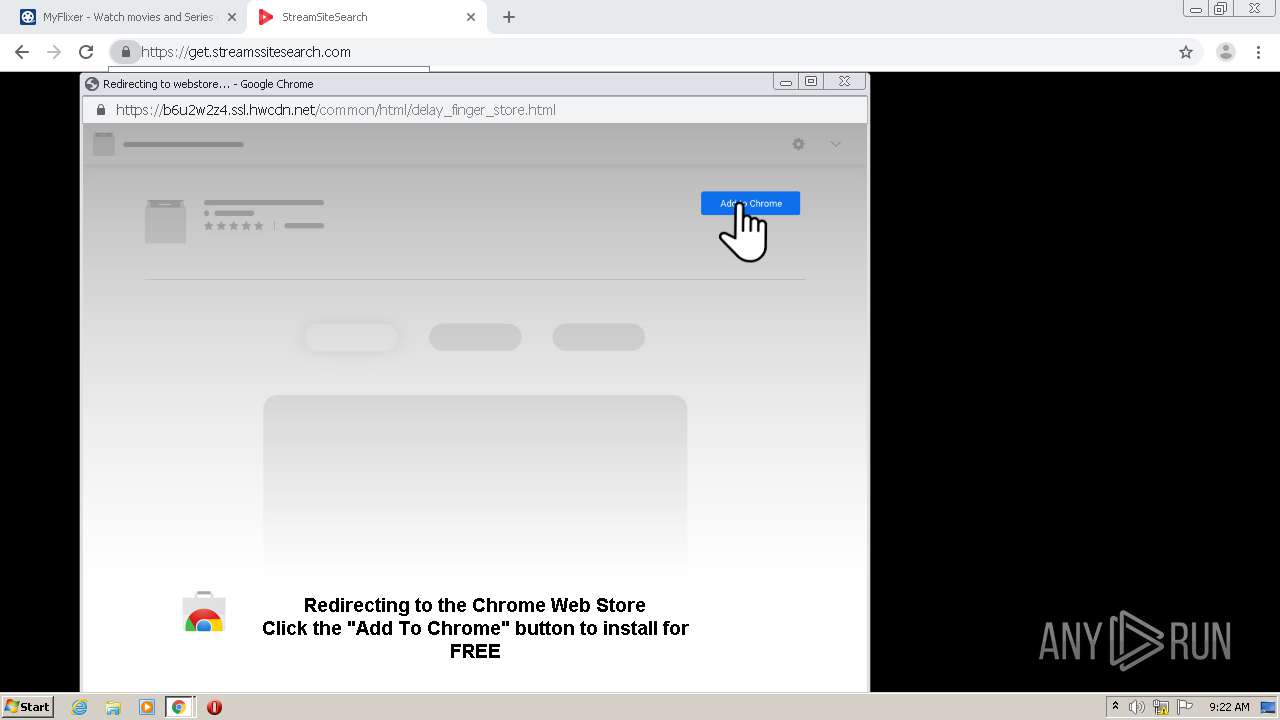This screenshot has width=1280, height=720.
Task: Click the large screenshot preview placeholder
Action: pos(475,485)
